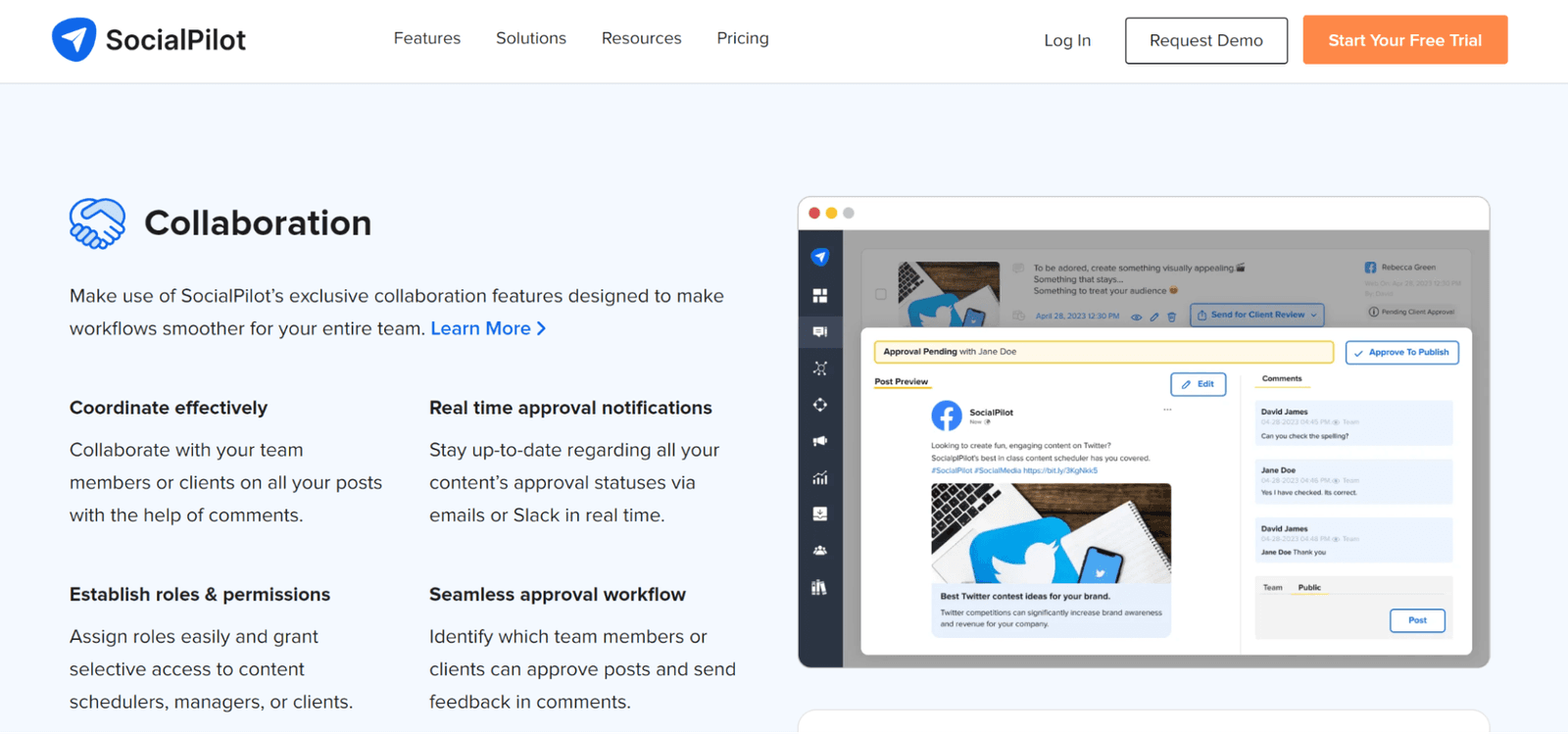This screenshot has width=1568, height=734.
Task: Open the analytics chart icon in sidebar
Action: [820, 478]
